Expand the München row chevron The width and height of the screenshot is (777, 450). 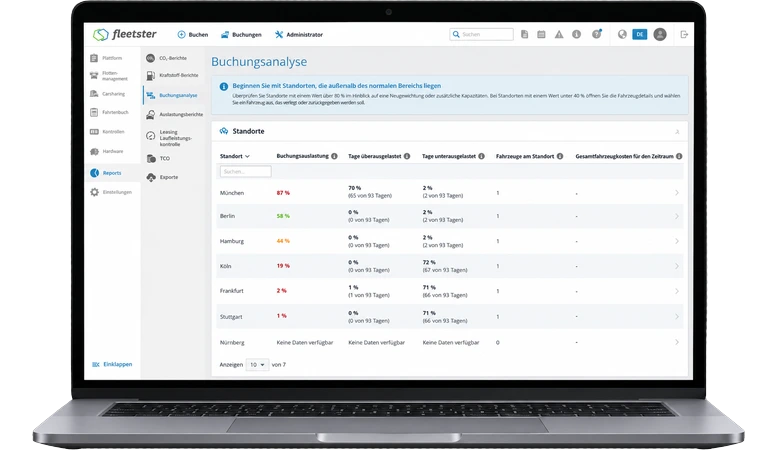(x=677, y=193)
